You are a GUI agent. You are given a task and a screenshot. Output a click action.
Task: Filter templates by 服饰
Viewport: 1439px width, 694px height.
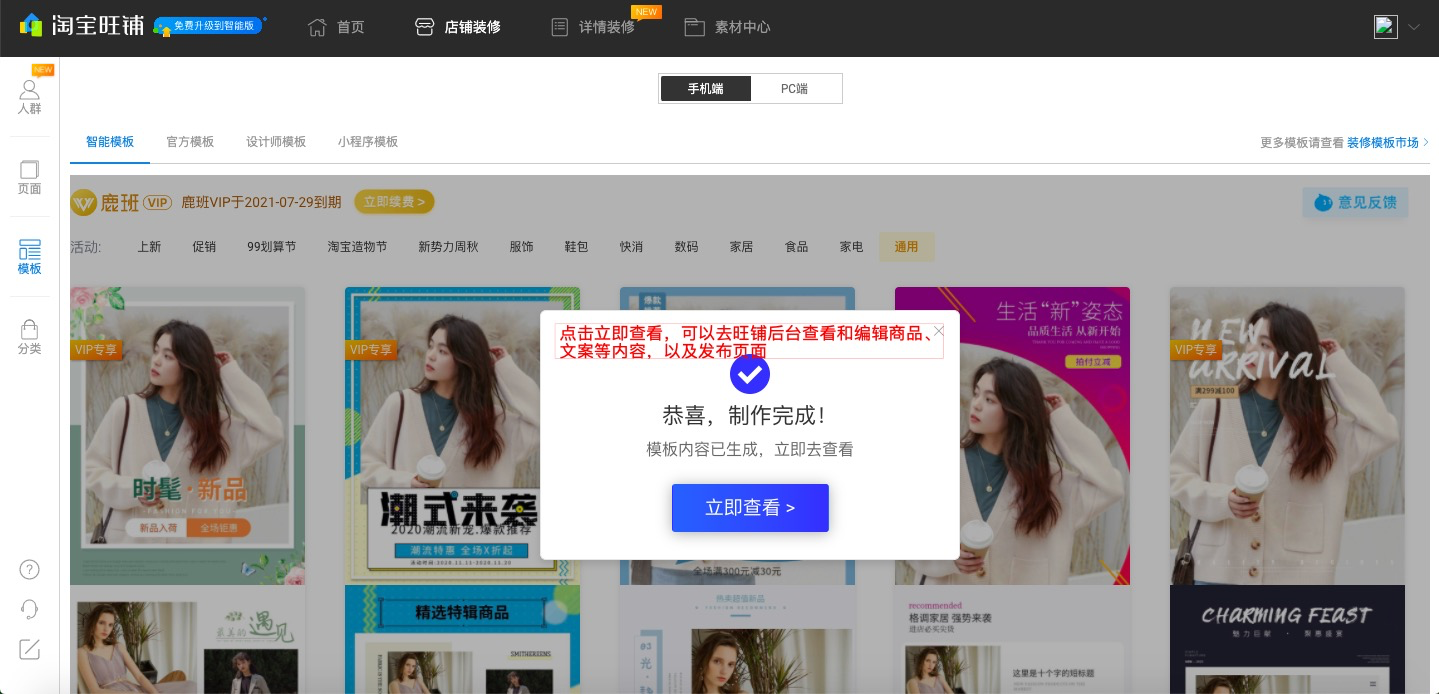point(521,246)
